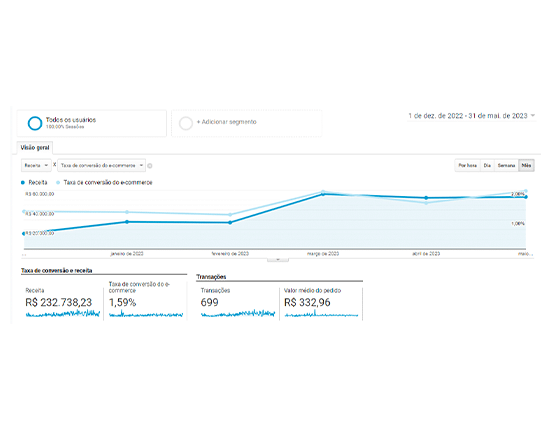Open the date range 1 de dez. de 2022 - 31 de mai. de 2023

tap(468, 116)
